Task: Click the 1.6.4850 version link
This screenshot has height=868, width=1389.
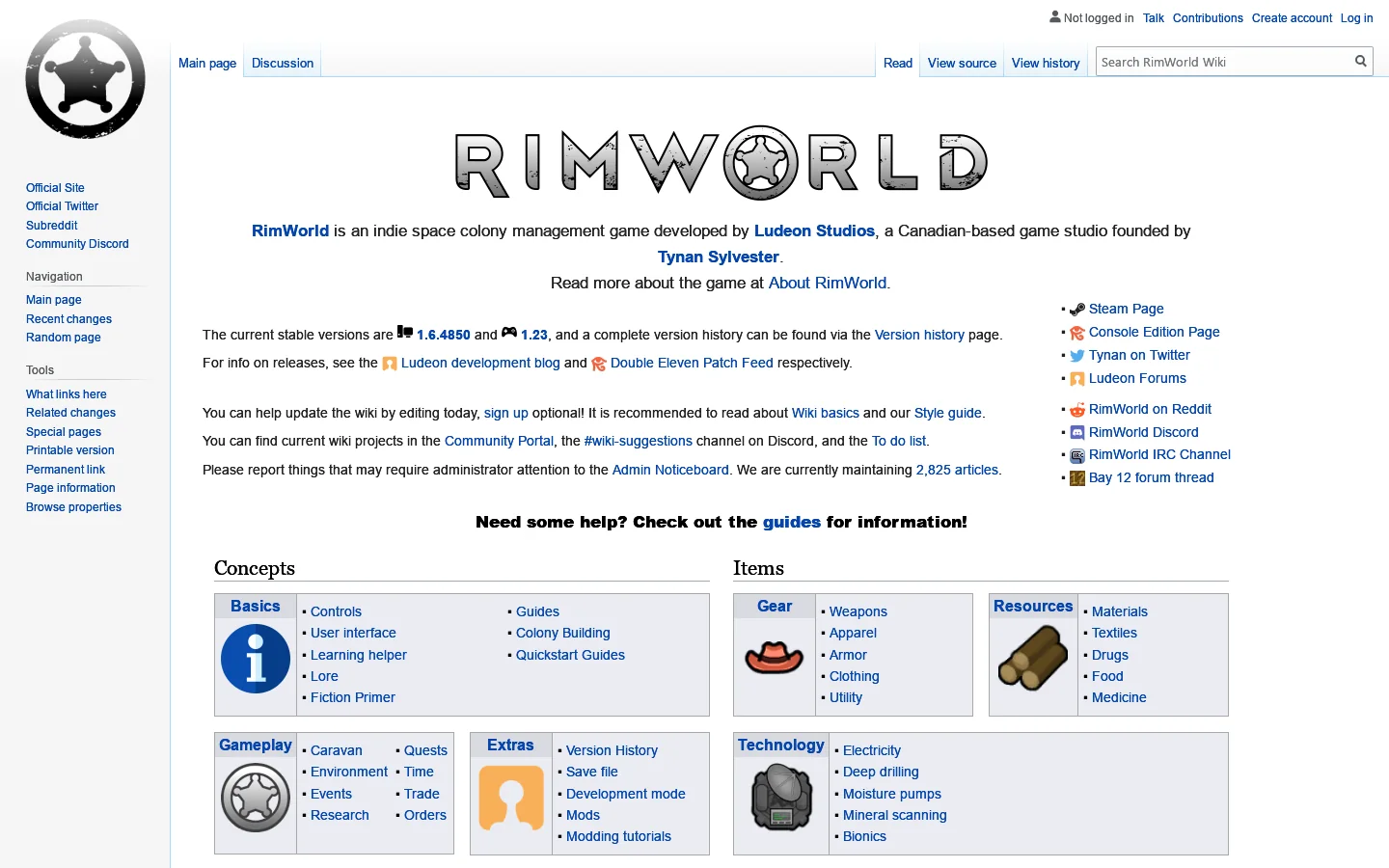Action: (444, 335)
